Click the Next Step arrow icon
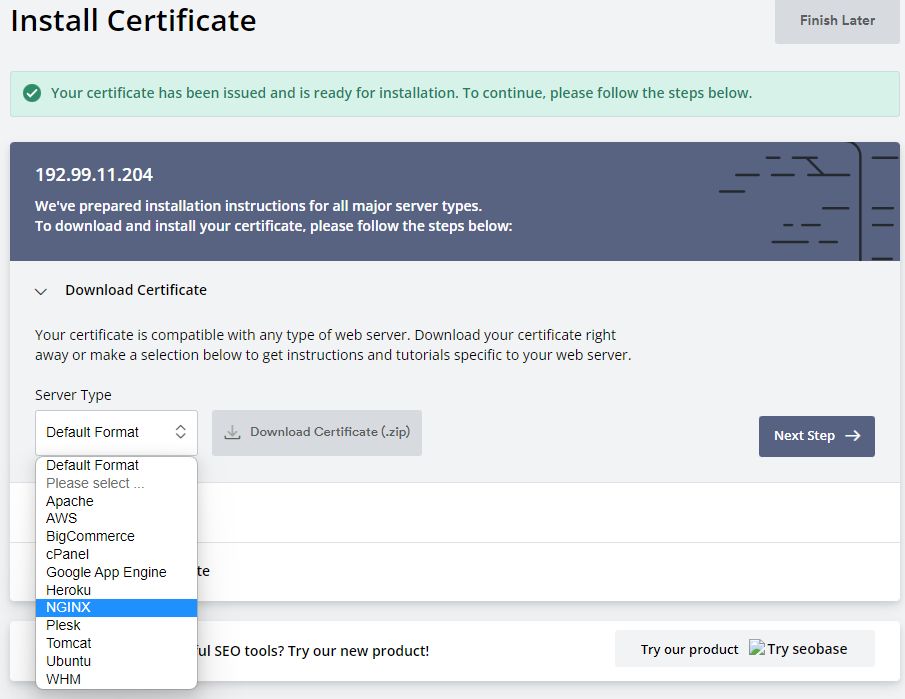The width and height of the screenshot is (905, 699). 852,436
